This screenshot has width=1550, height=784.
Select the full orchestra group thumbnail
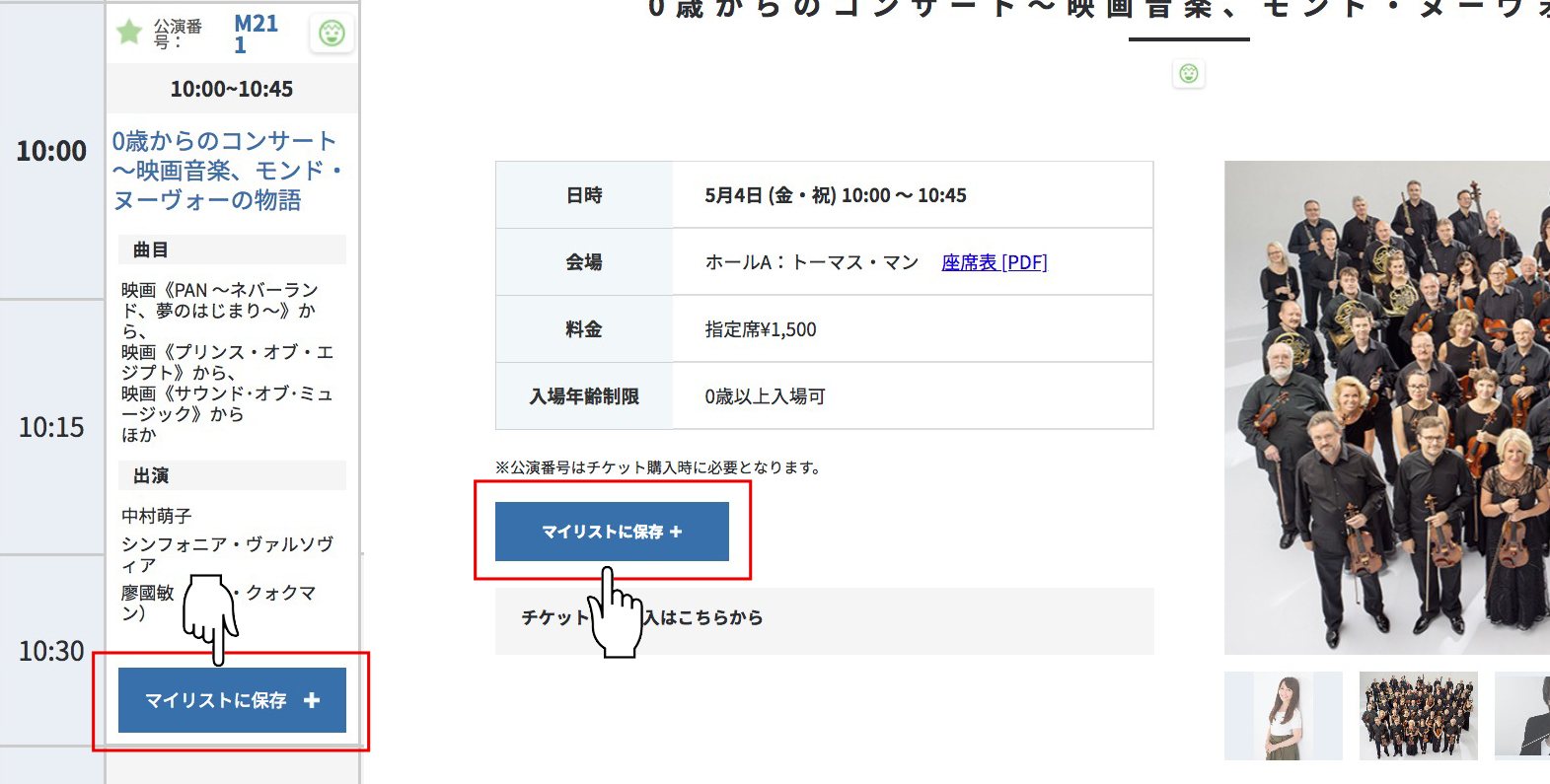[1418, 716]
